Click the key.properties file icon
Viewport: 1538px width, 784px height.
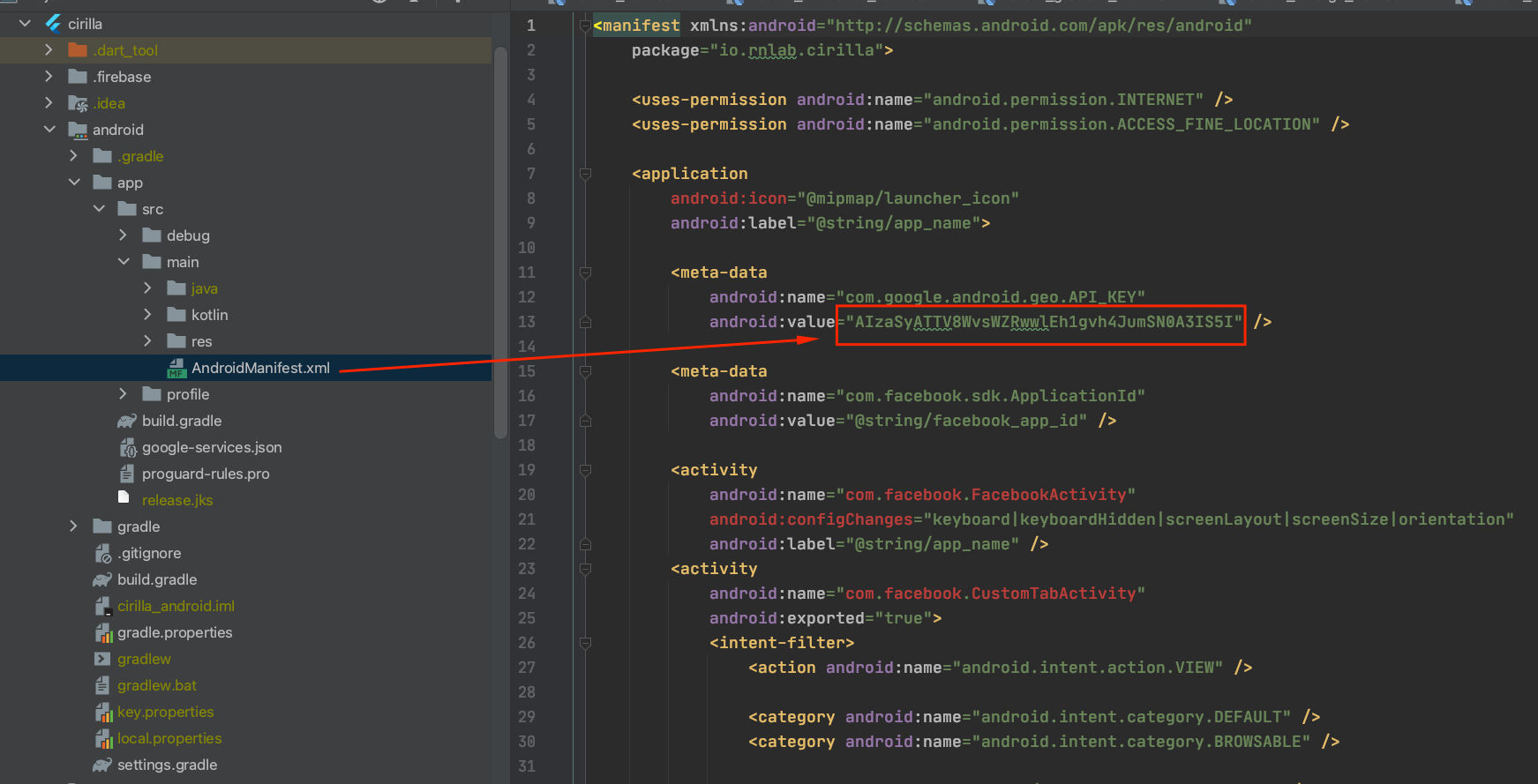coord(103,712)
